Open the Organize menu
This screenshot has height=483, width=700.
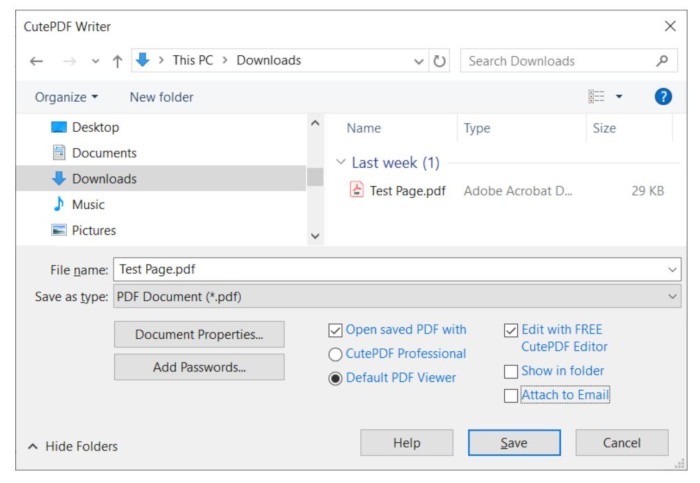coord(66,97)
